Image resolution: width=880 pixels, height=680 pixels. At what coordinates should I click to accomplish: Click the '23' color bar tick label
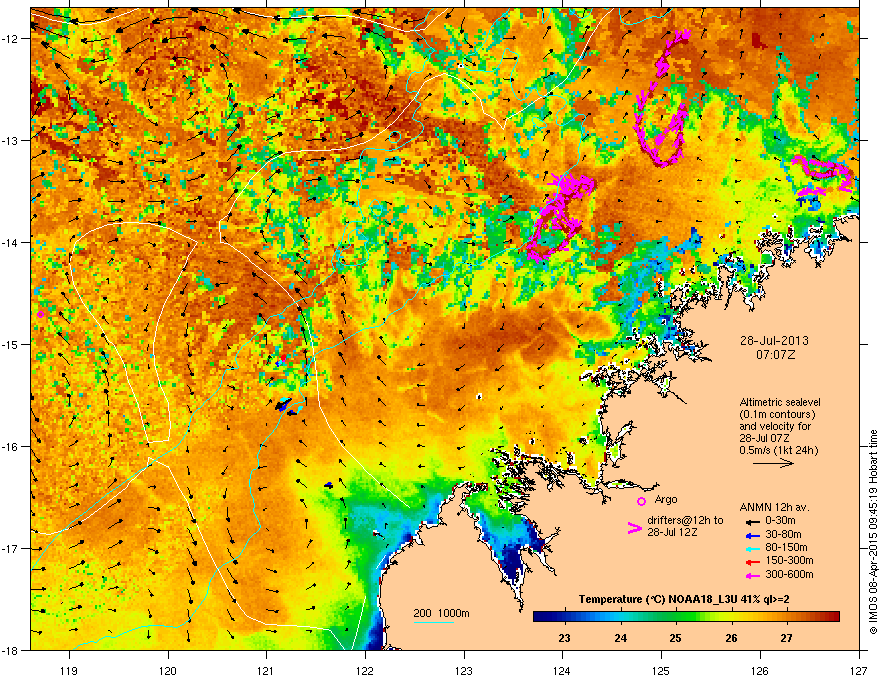point(564,638)
